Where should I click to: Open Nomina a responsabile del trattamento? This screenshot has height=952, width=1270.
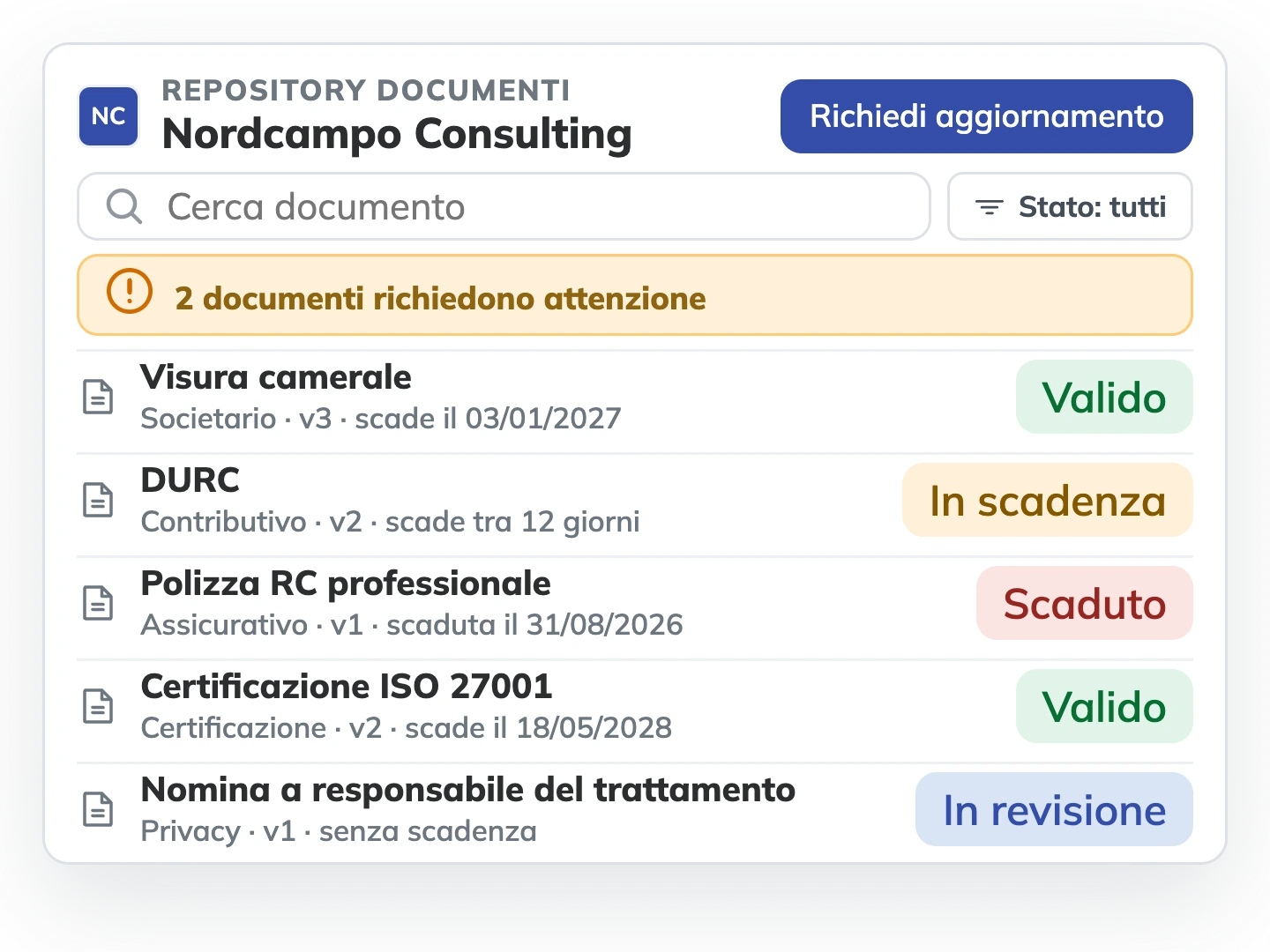coord(468,790)
